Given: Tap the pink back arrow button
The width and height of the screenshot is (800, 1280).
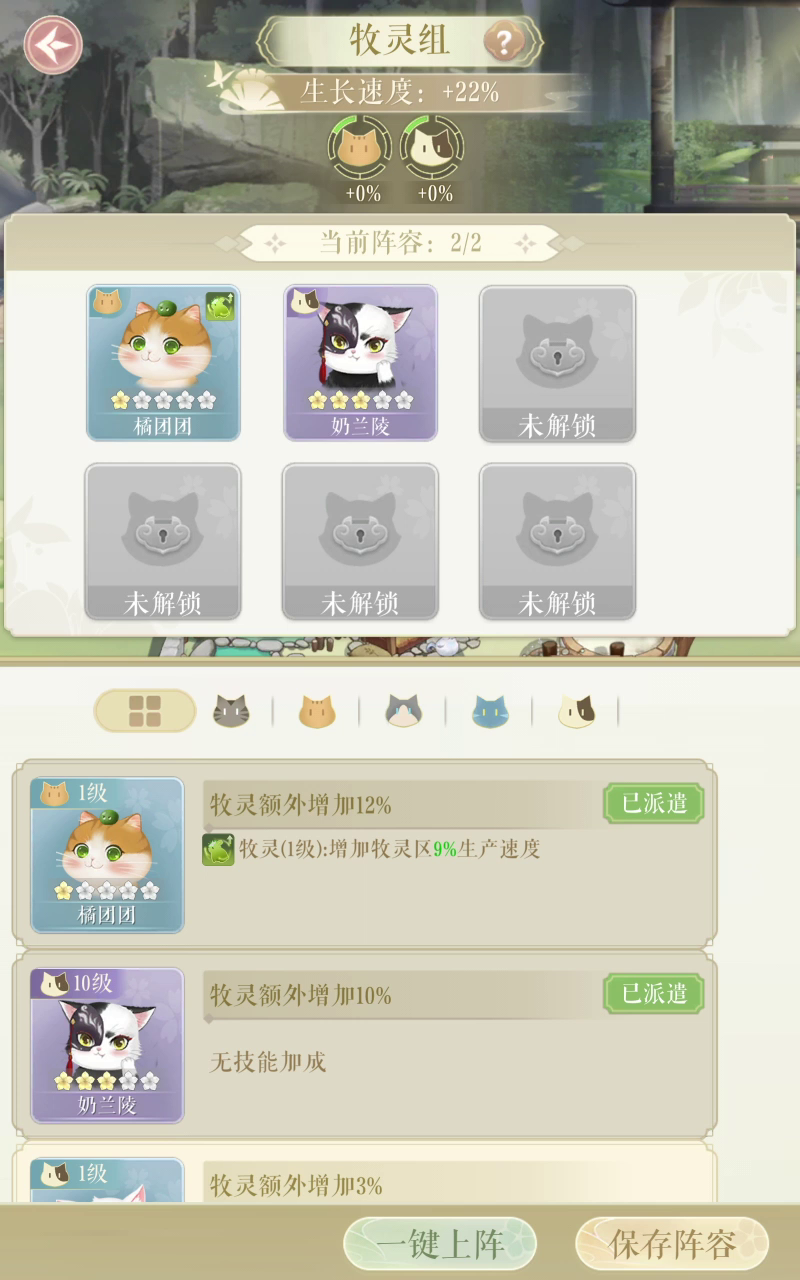Looking at the screenshot, I should (53, 45).
